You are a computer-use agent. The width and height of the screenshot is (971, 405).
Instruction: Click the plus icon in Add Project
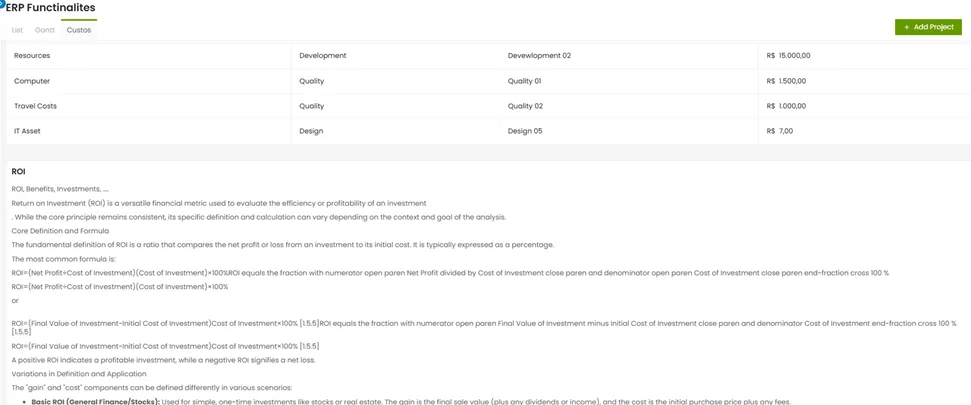(907, 27)
